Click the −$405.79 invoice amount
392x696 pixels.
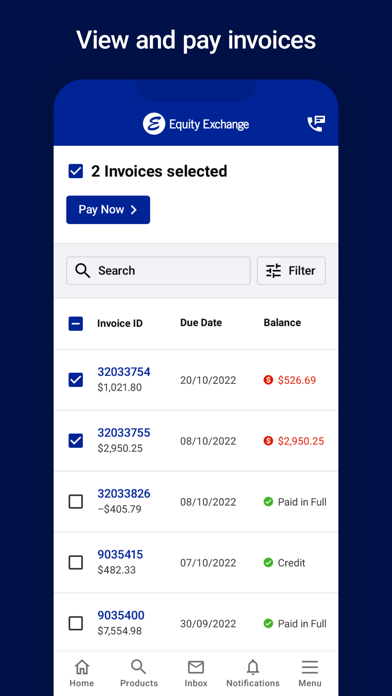click(119, 509)
